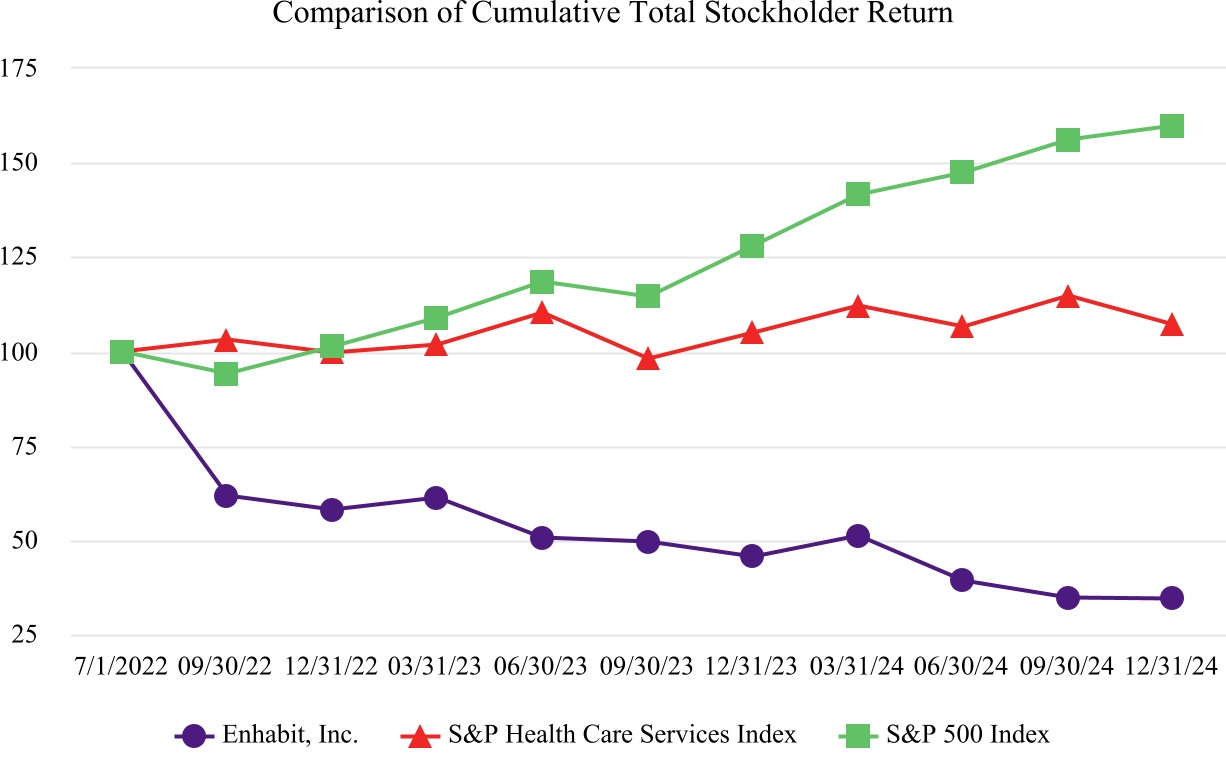Click the 06/30/23 x-axis date label
Screen dimensions: 1226x760
(542, 667)
